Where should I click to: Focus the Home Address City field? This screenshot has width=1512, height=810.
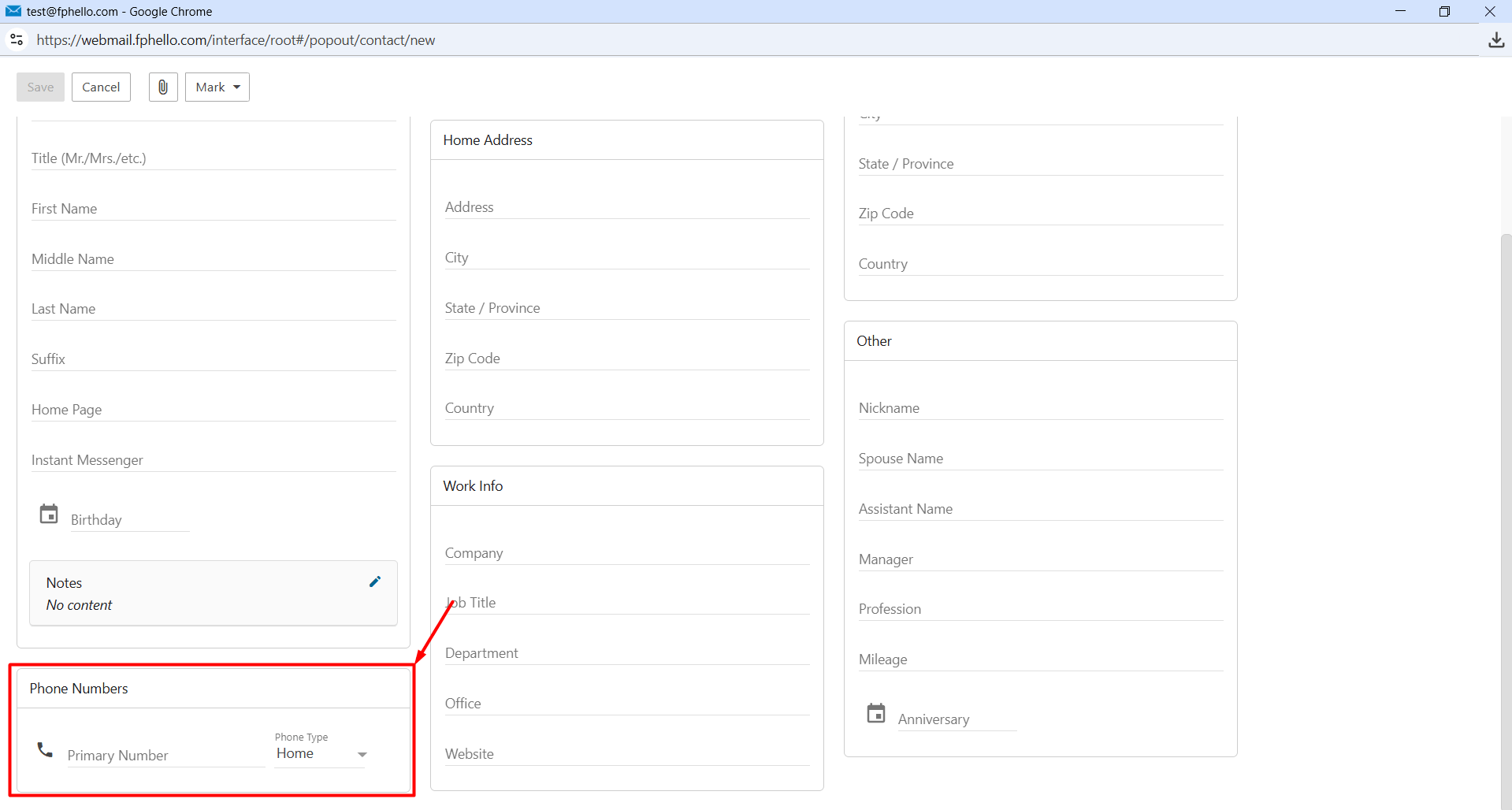click(627, 258)
